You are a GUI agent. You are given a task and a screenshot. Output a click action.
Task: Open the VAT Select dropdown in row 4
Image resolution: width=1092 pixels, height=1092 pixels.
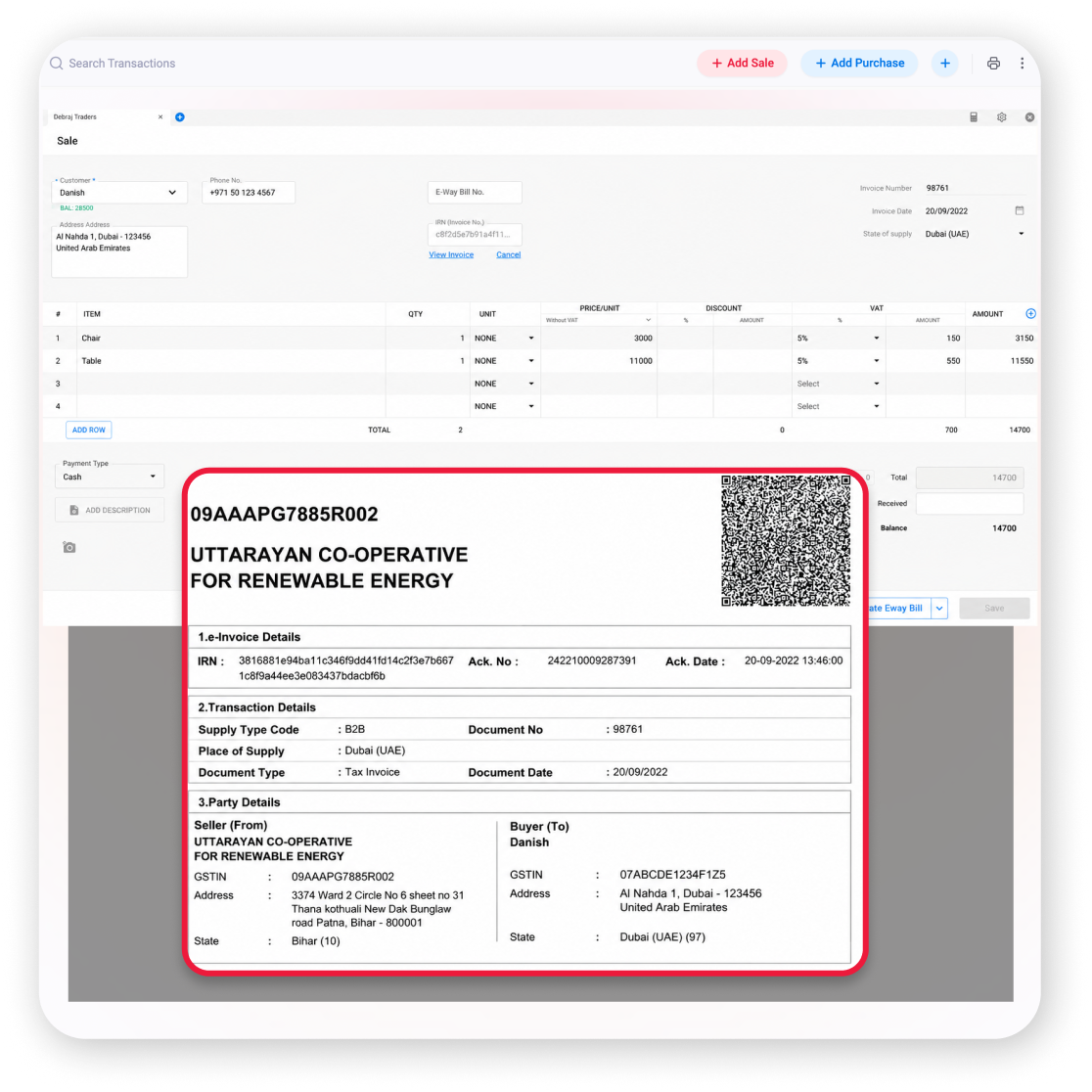click(838, 406)
